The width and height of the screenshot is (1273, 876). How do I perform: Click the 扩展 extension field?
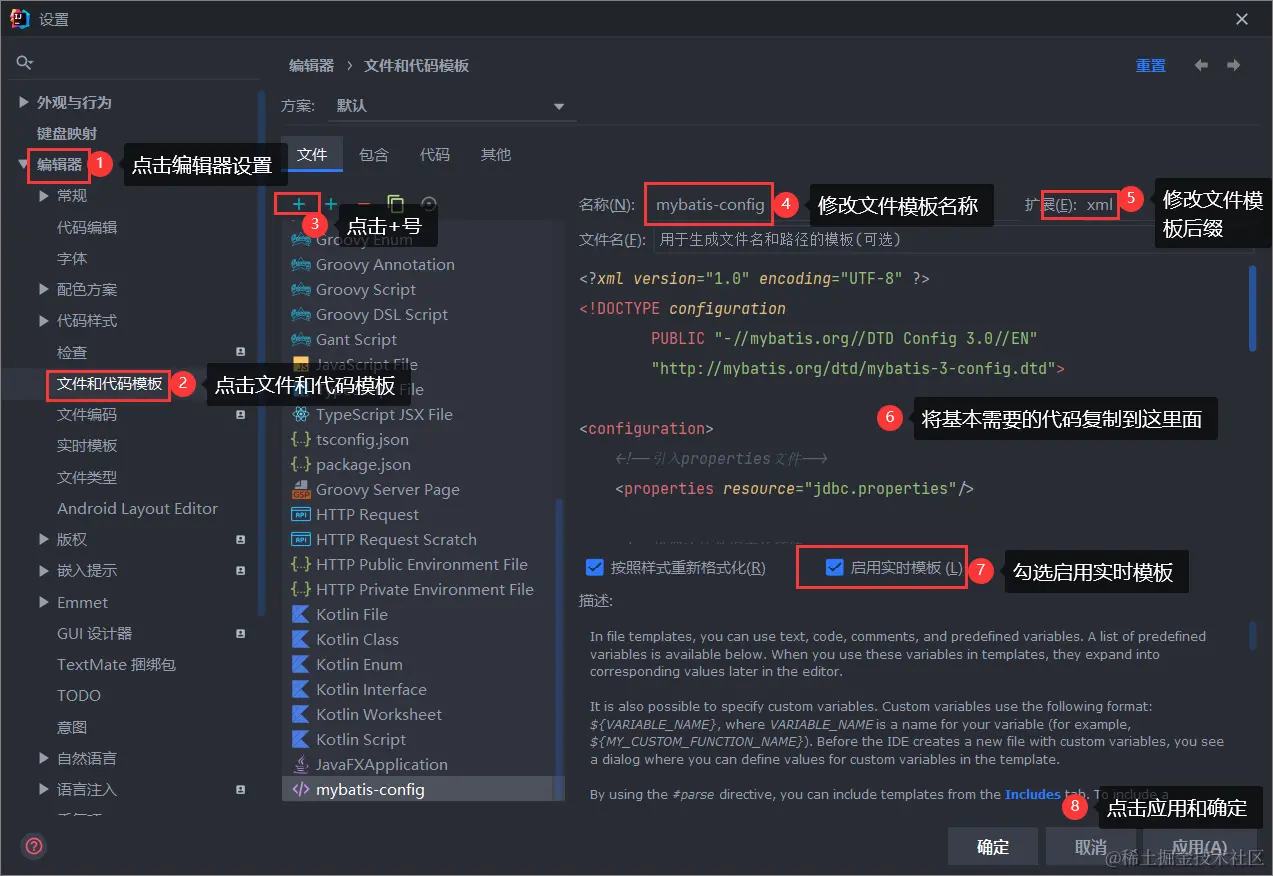pos(1101,205)
